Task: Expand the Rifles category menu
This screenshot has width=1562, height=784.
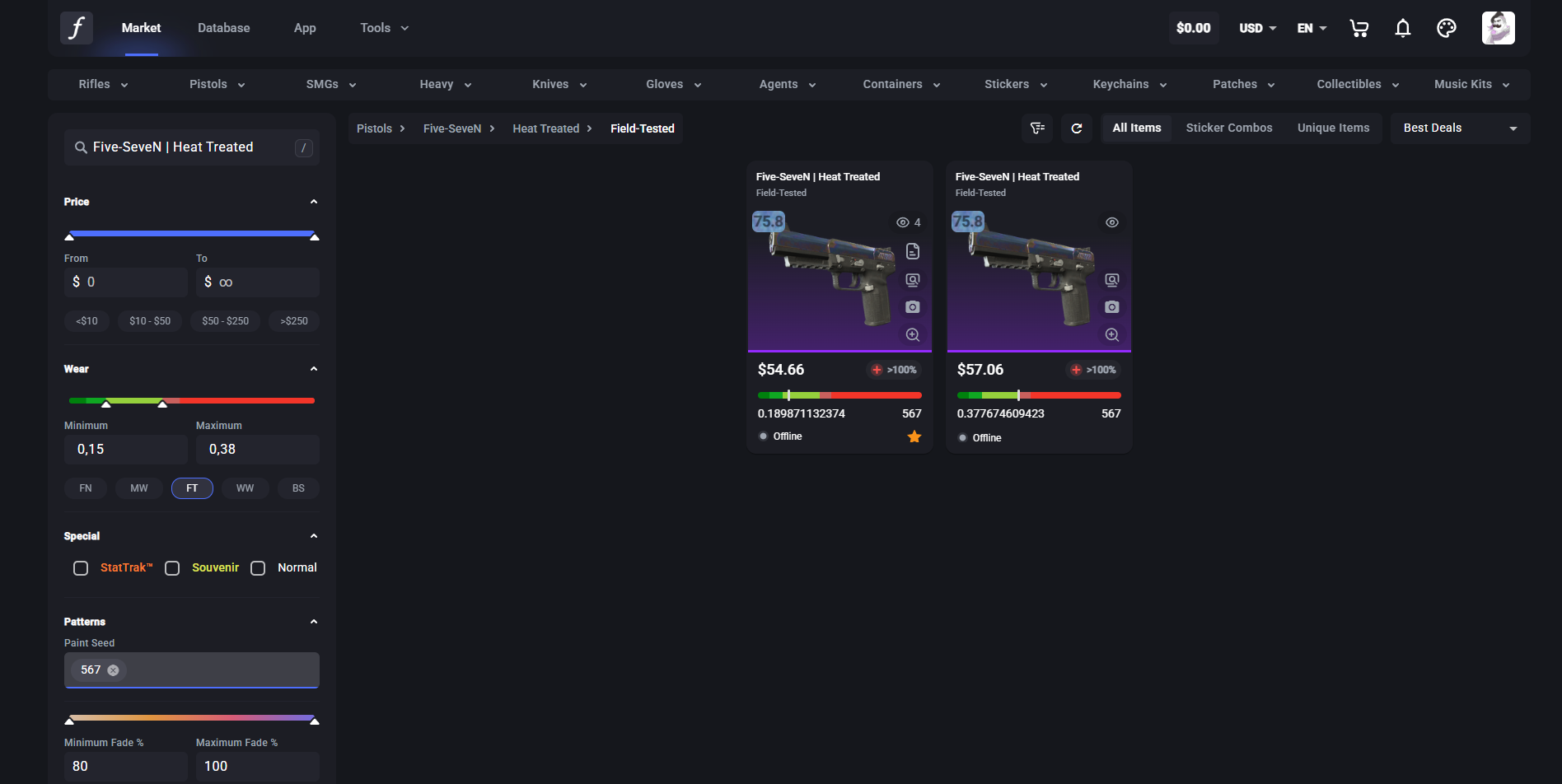Action: pyautogui.click(x=103, y=85)
